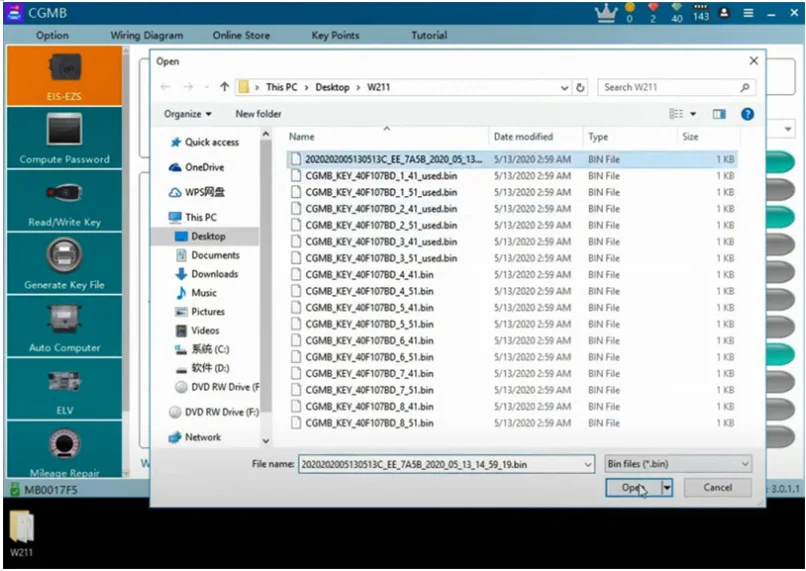Image resolution: width=806 pixels, height=571 pixels.
Task: Open the Online Store menu
Action: click(x=241, y=35)
